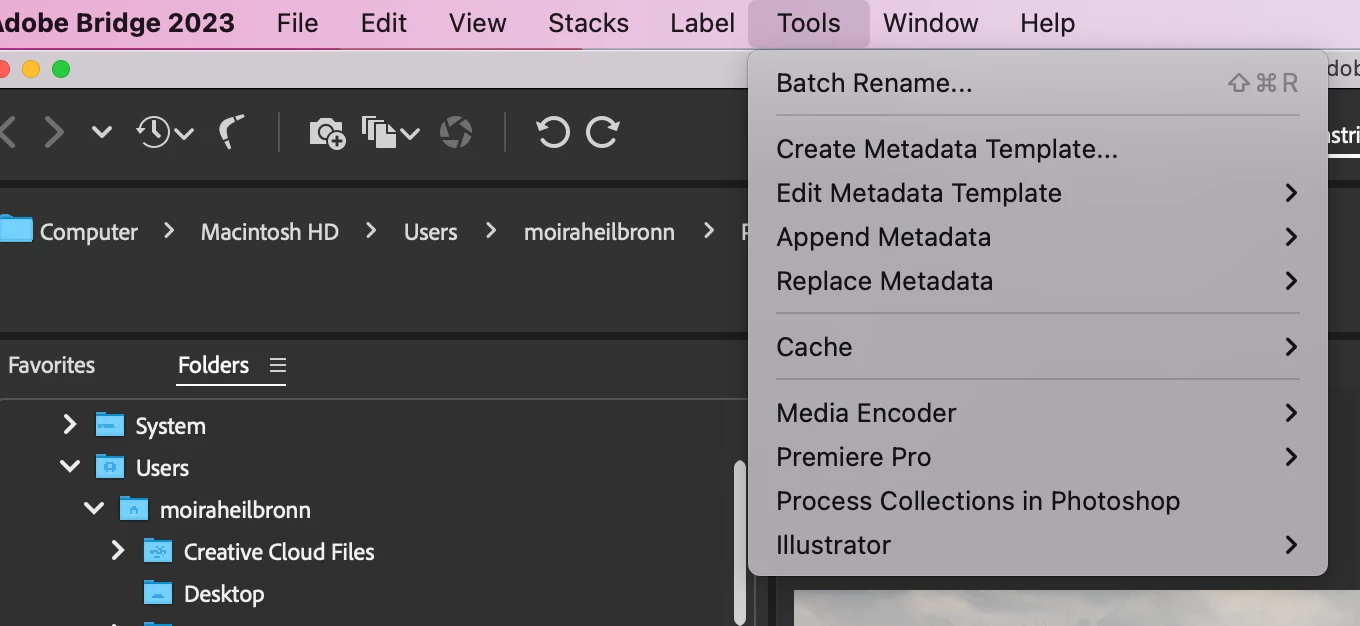Choose Process Collections in Photoshop
This screenshot has width=1360, height=626.
1037,501
